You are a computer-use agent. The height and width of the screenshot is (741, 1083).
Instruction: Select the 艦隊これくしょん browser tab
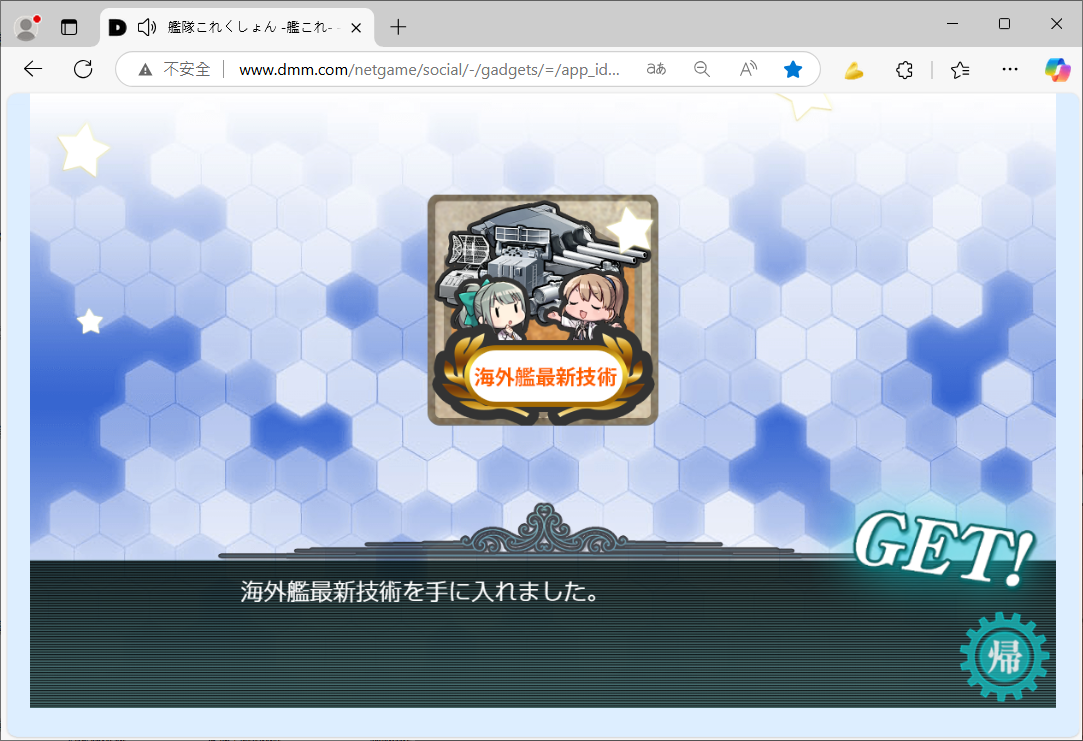[238, 28]
